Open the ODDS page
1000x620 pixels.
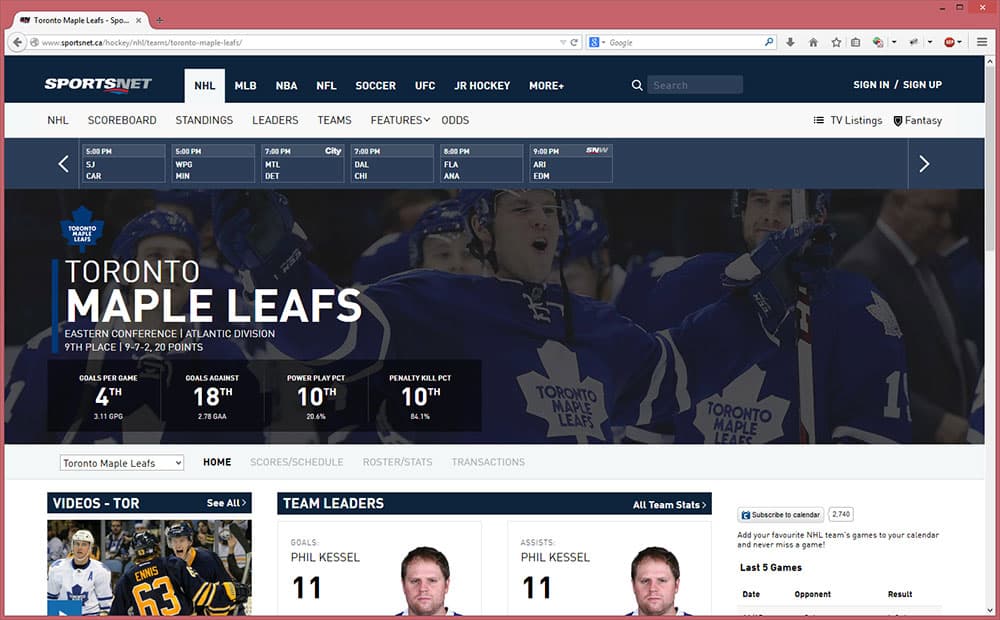click(455, 120)
